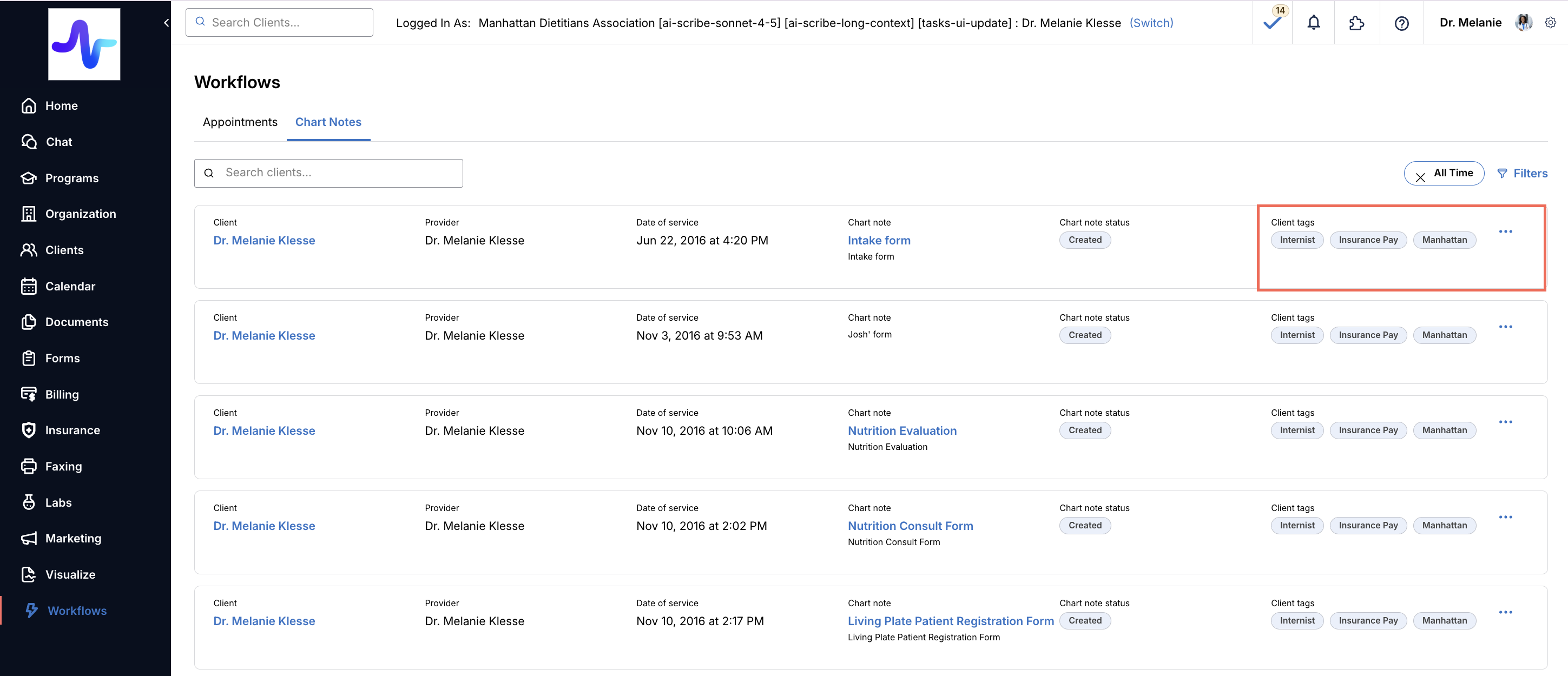The image size is (1568, 676).
Task: Switch to the Appointments tab
Action: point(240,122)
